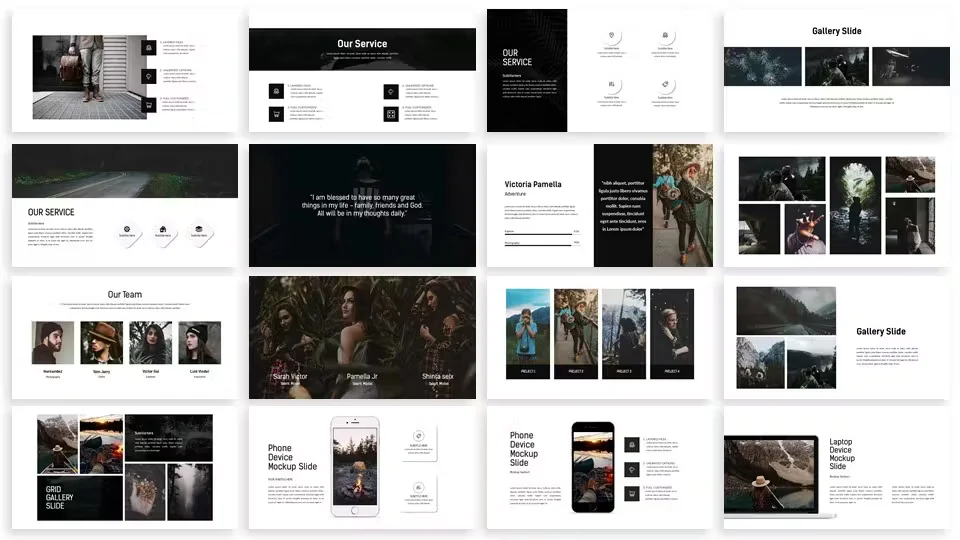The height and width of the screenshot is (540, 960).
Task: Click the Victoria Pamella heading
Action: point(533,184)
